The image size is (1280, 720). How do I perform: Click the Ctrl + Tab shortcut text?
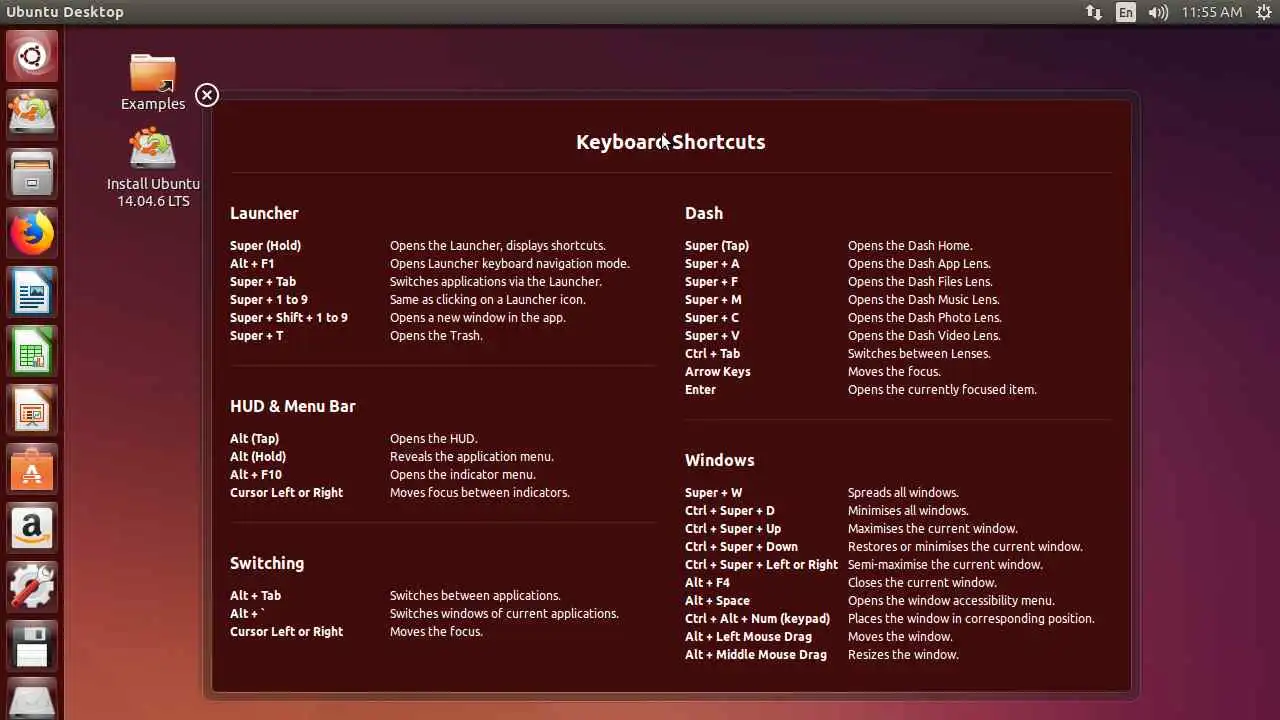point(713,353)
